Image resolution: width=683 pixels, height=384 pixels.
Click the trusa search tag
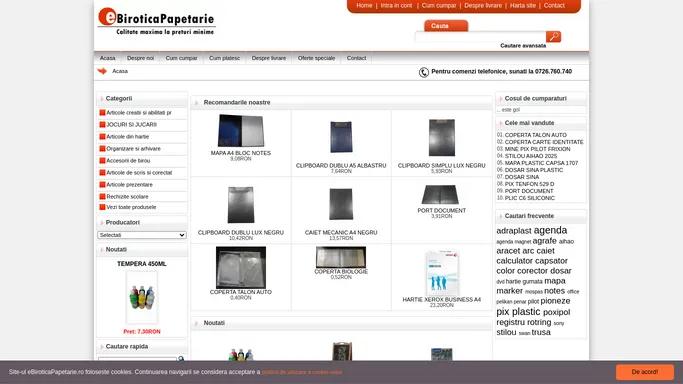pyautogui.click(x=541, y=332)
